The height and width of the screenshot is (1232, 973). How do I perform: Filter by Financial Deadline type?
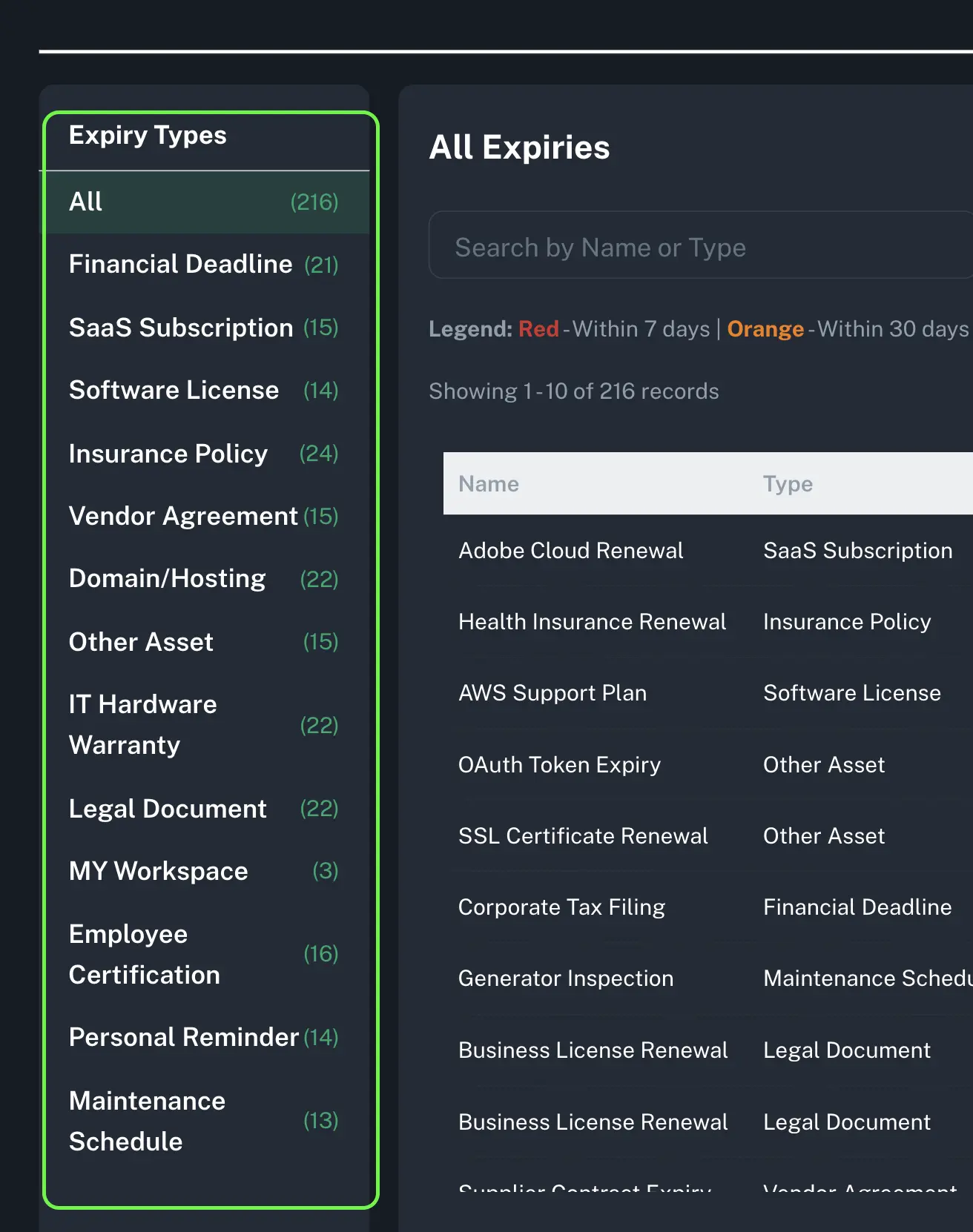point(204,265)
